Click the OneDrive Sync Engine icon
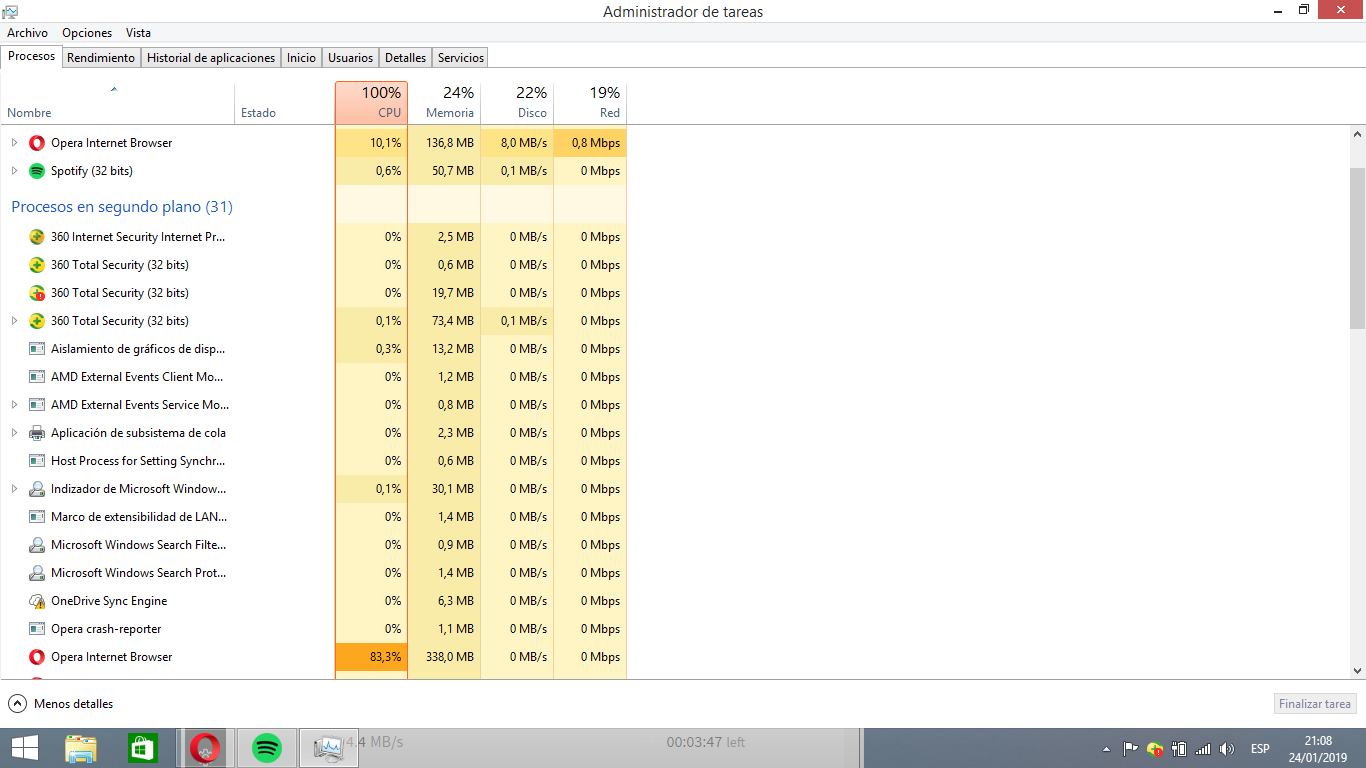This screenshot has height=768, width=1366. coord(37,601)
